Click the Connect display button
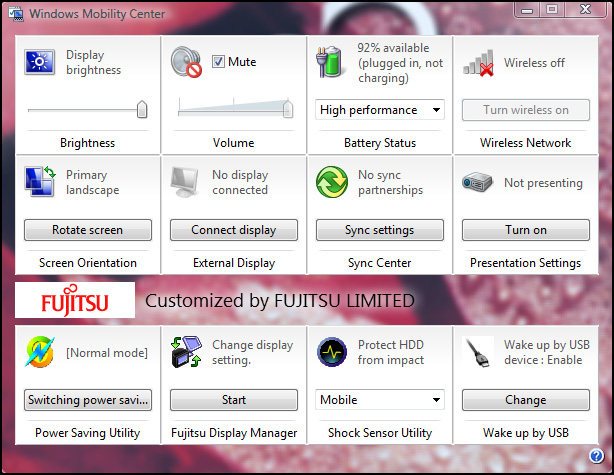Screen dimensions: 614x475 234,229
